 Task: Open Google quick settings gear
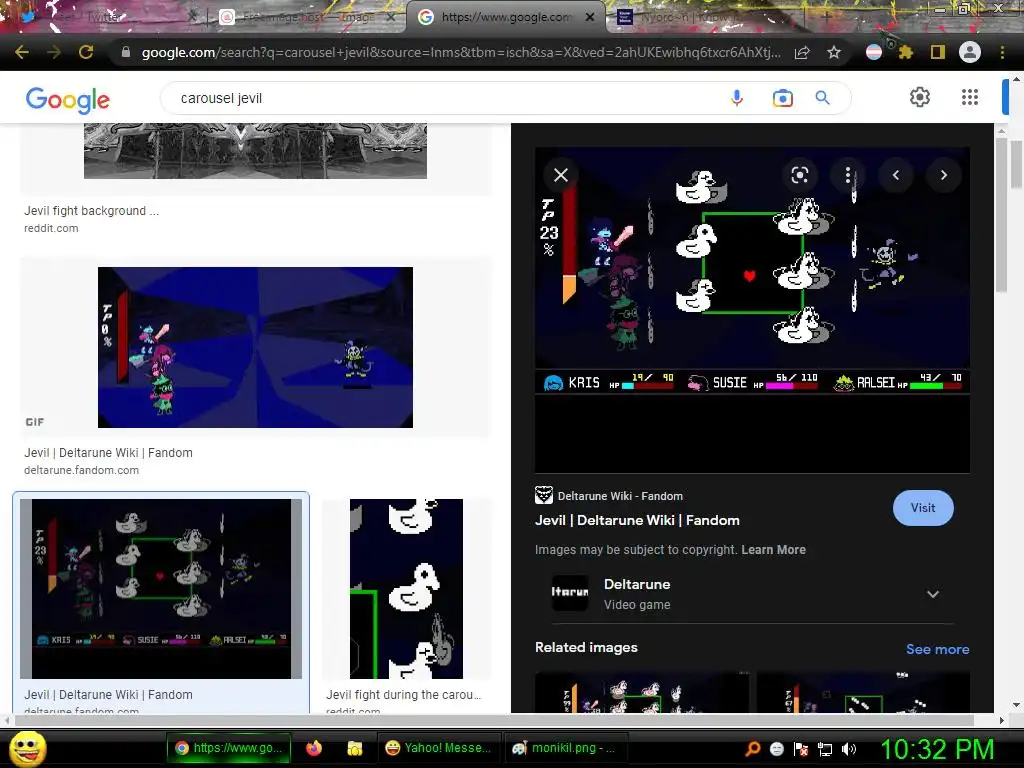click(x=920, y=97)
